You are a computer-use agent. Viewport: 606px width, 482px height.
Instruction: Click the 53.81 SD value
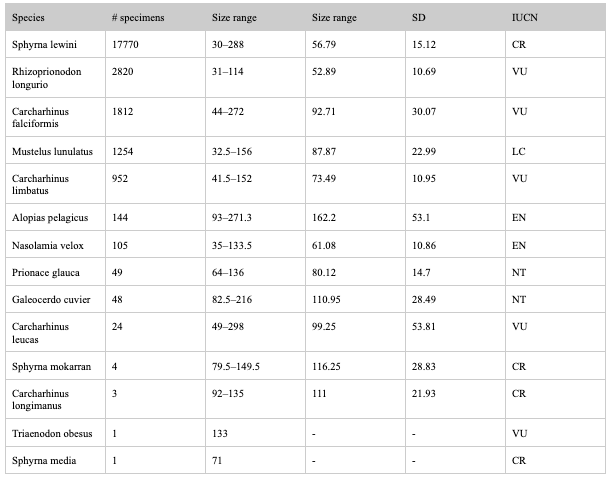(423, 327)
